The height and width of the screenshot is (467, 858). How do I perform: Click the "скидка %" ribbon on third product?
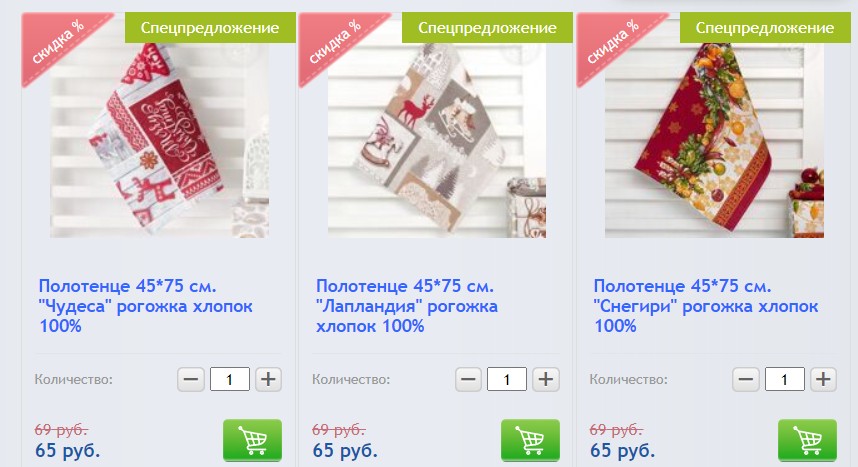point(613,43)
